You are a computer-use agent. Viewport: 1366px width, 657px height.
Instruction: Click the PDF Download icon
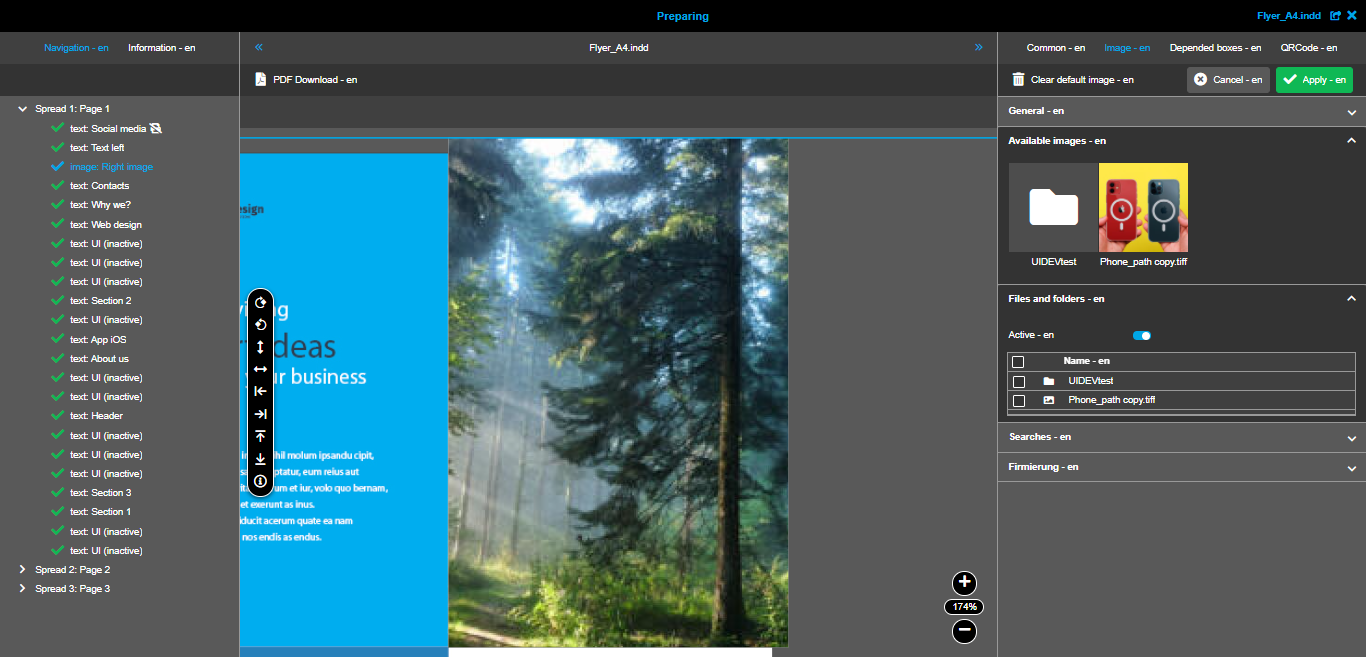pyautogui.click(x=261, y=79)
